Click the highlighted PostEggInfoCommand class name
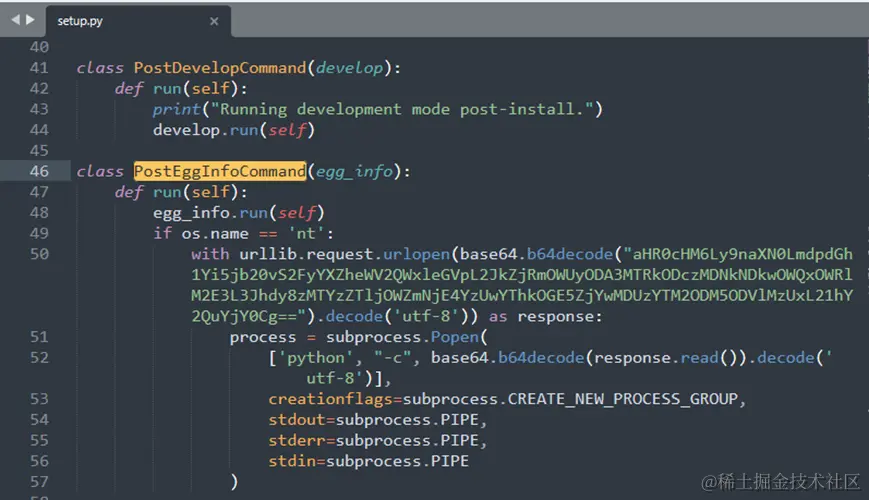 219,171
